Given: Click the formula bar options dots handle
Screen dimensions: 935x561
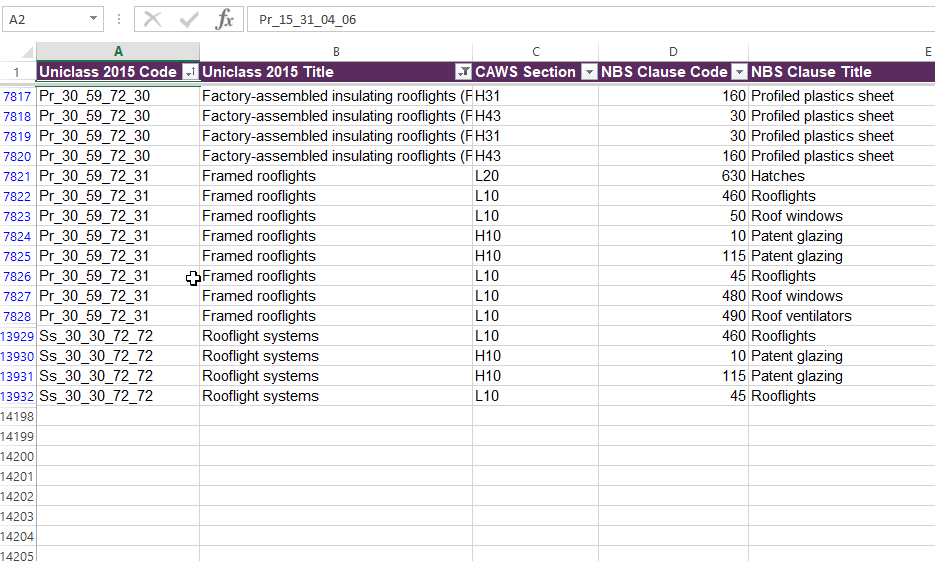Looking at the screenshot, I should tap(119, 20).
